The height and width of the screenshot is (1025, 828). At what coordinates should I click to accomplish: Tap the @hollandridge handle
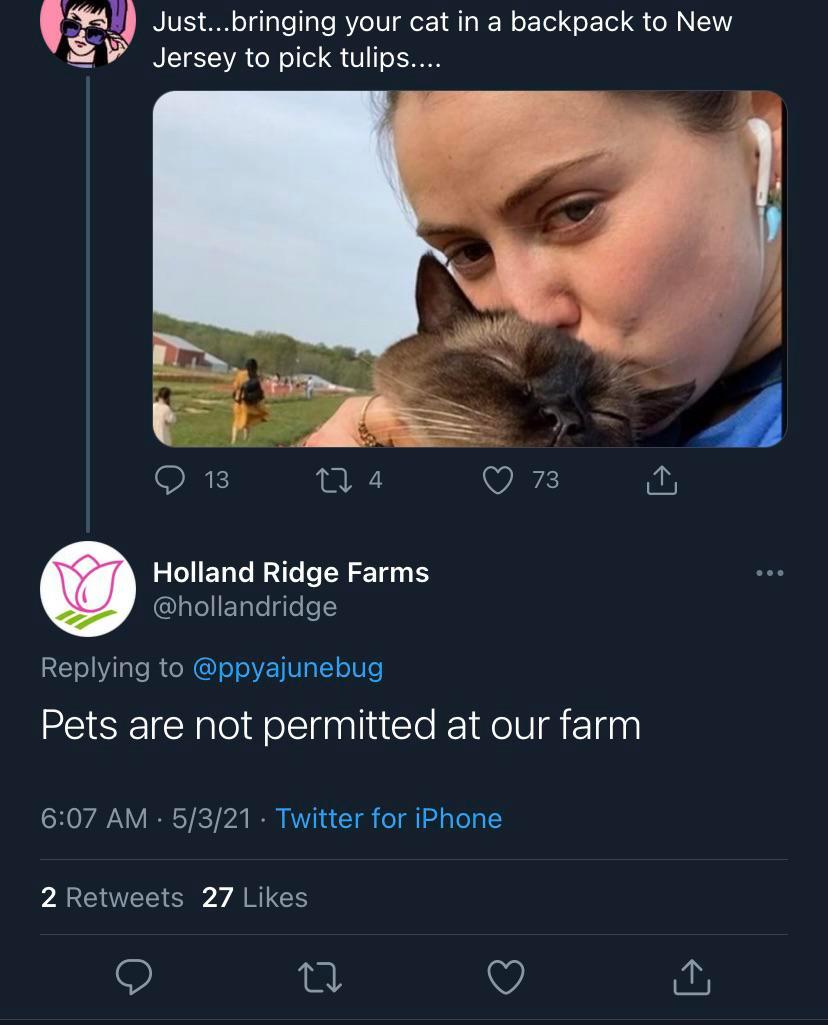point(244,607)
